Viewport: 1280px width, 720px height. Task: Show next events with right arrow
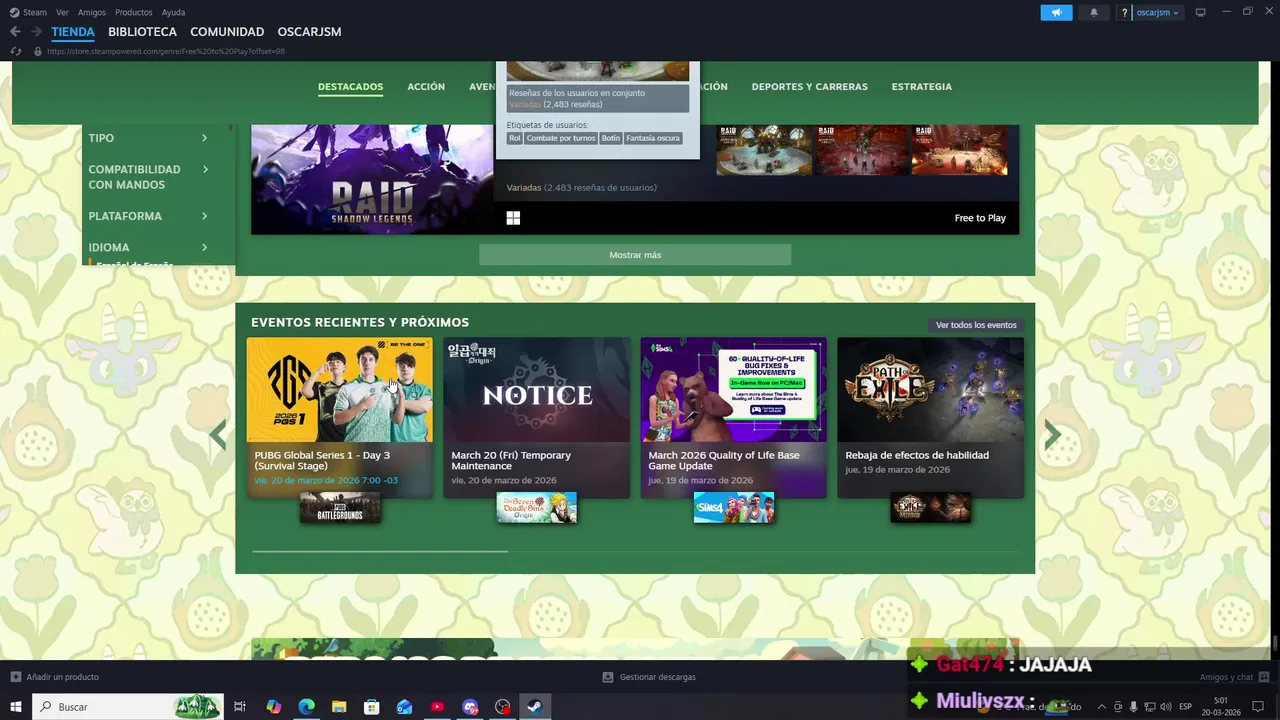coord(1052,435)
